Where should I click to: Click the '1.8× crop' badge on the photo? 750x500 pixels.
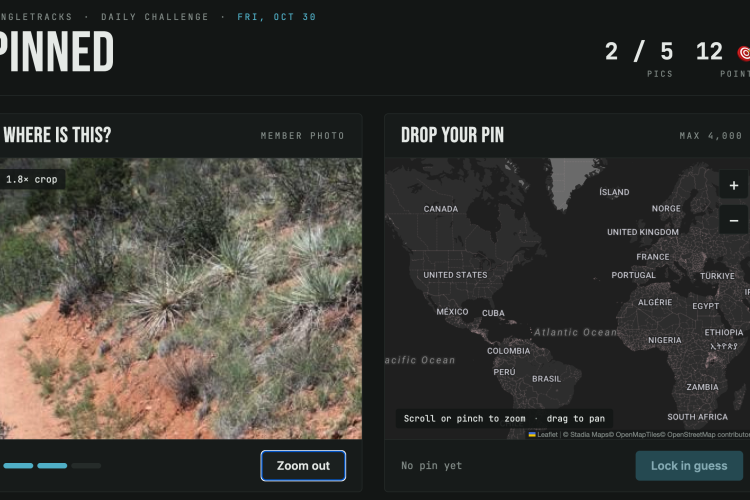32,179
